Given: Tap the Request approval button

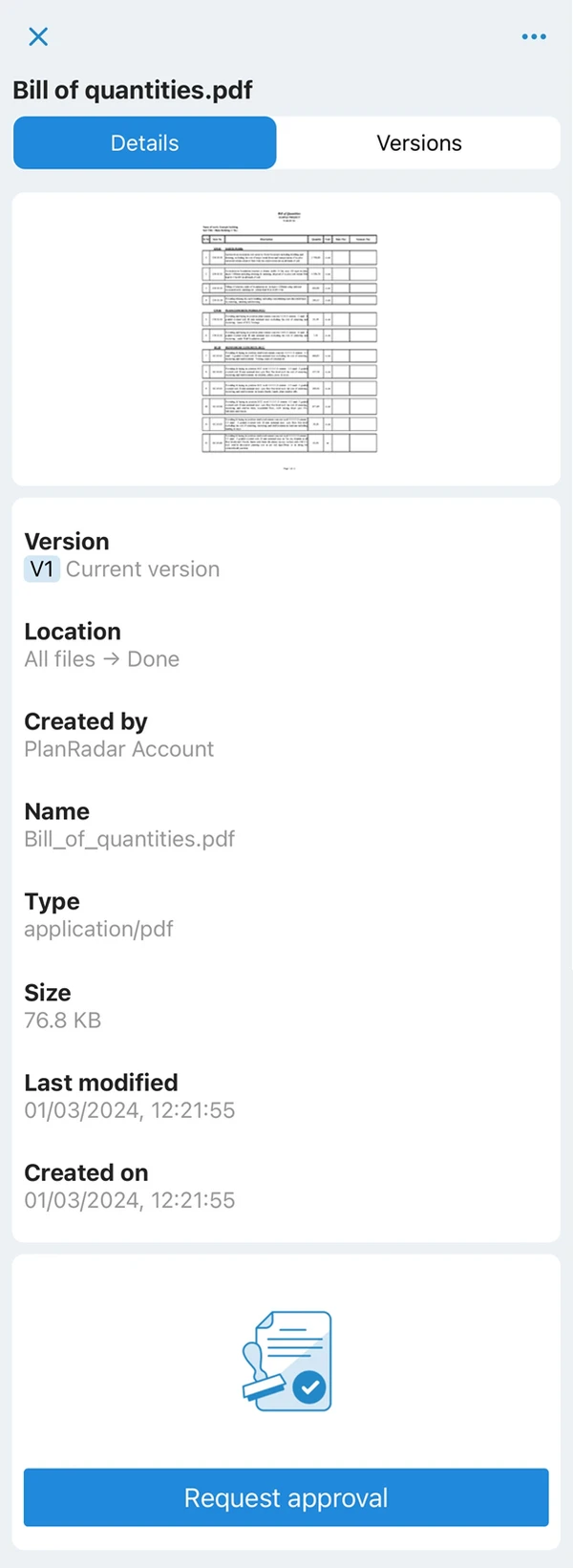Looking at the screenshot, I should coord(286,1497).
